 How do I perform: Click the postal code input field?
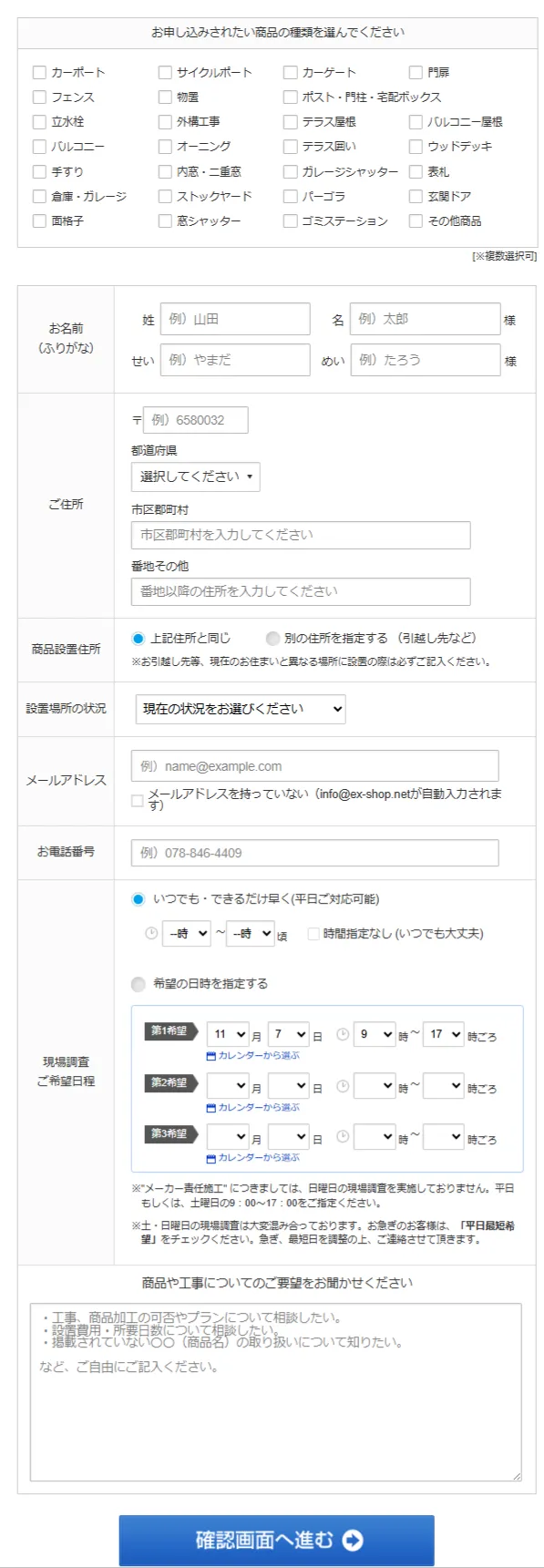coord(196,419)
